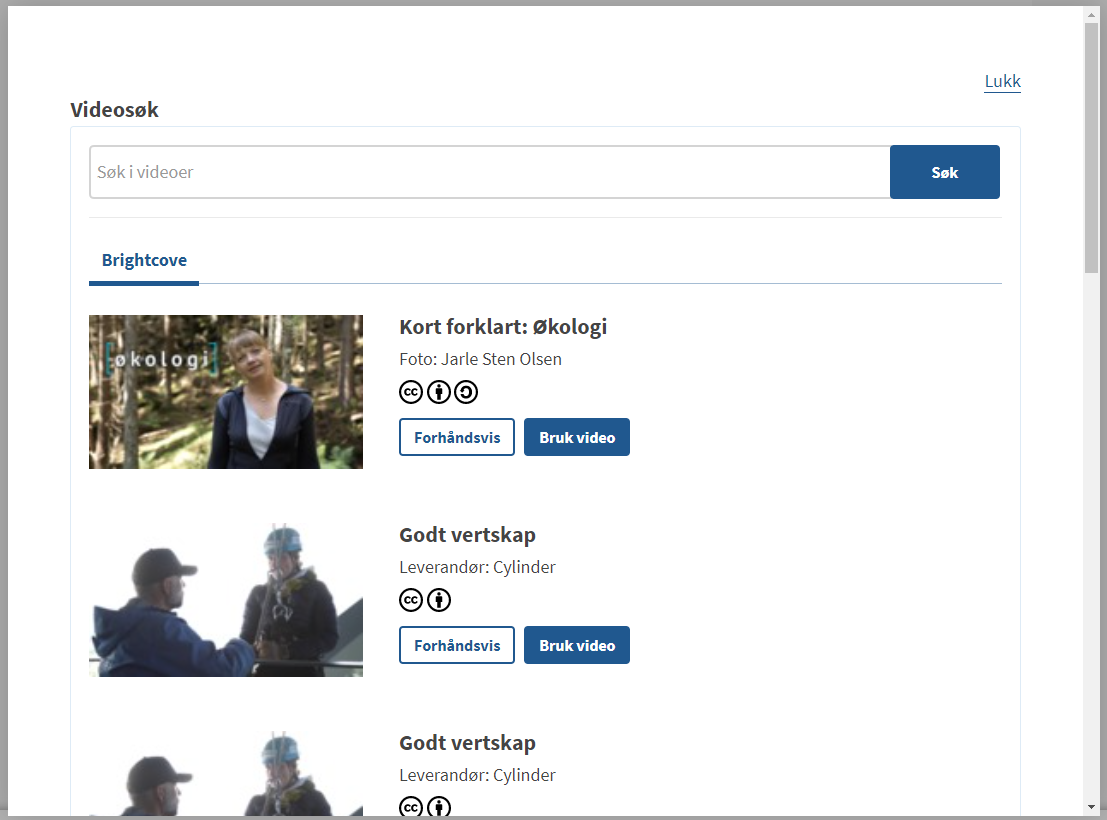Click the attribution person icon under Kort forklart: Økologi

[438, 392]
